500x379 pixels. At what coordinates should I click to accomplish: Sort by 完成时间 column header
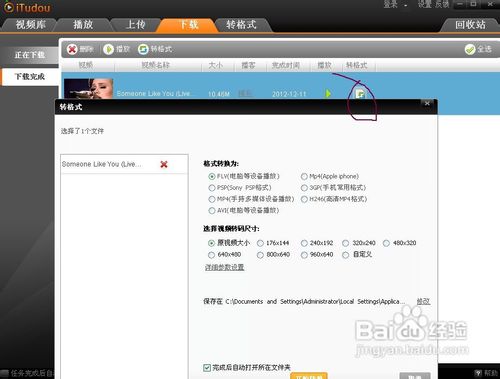pos(286,65)
